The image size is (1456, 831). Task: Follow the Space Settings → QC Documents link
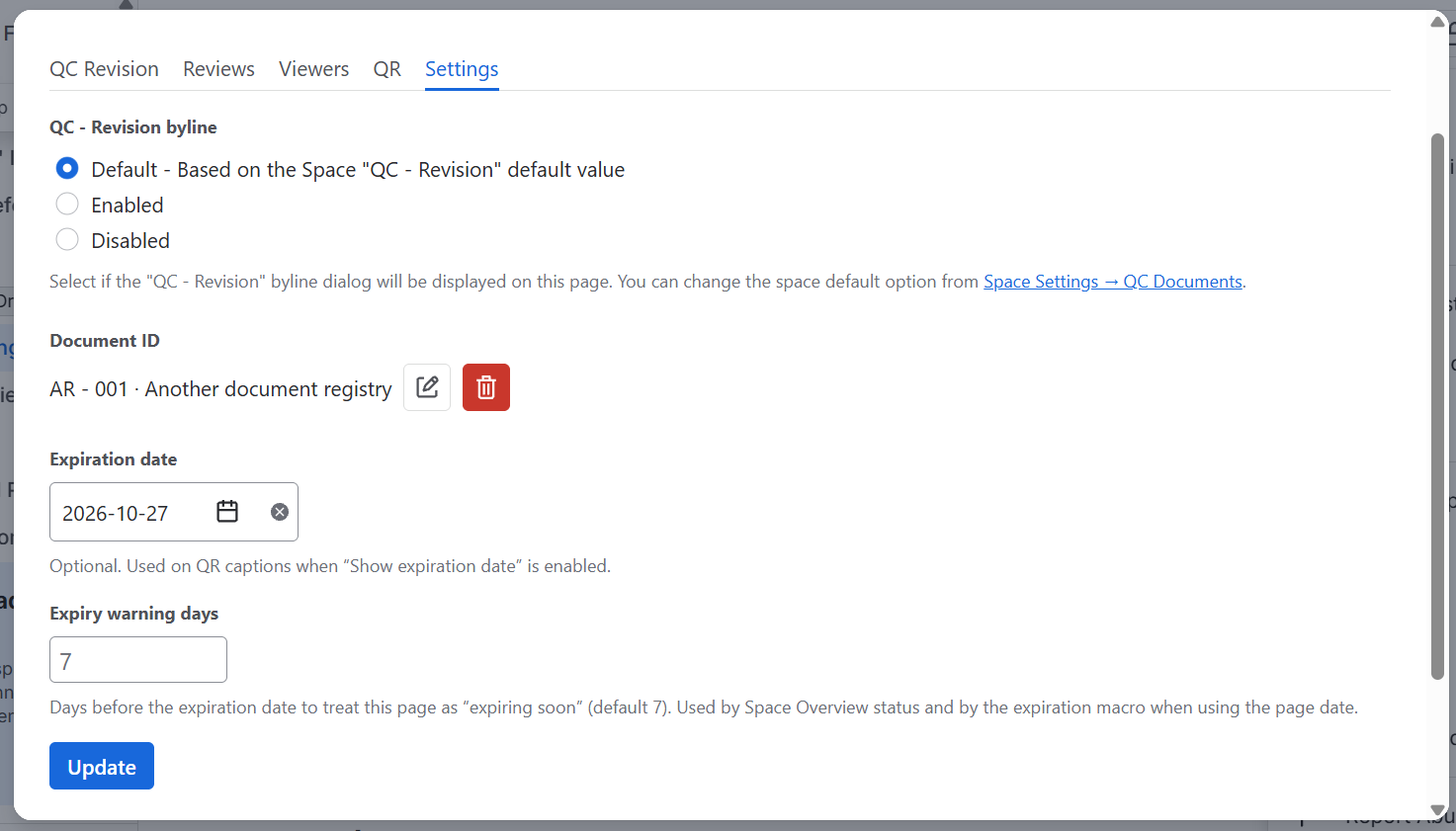(x=1113, y=282)
